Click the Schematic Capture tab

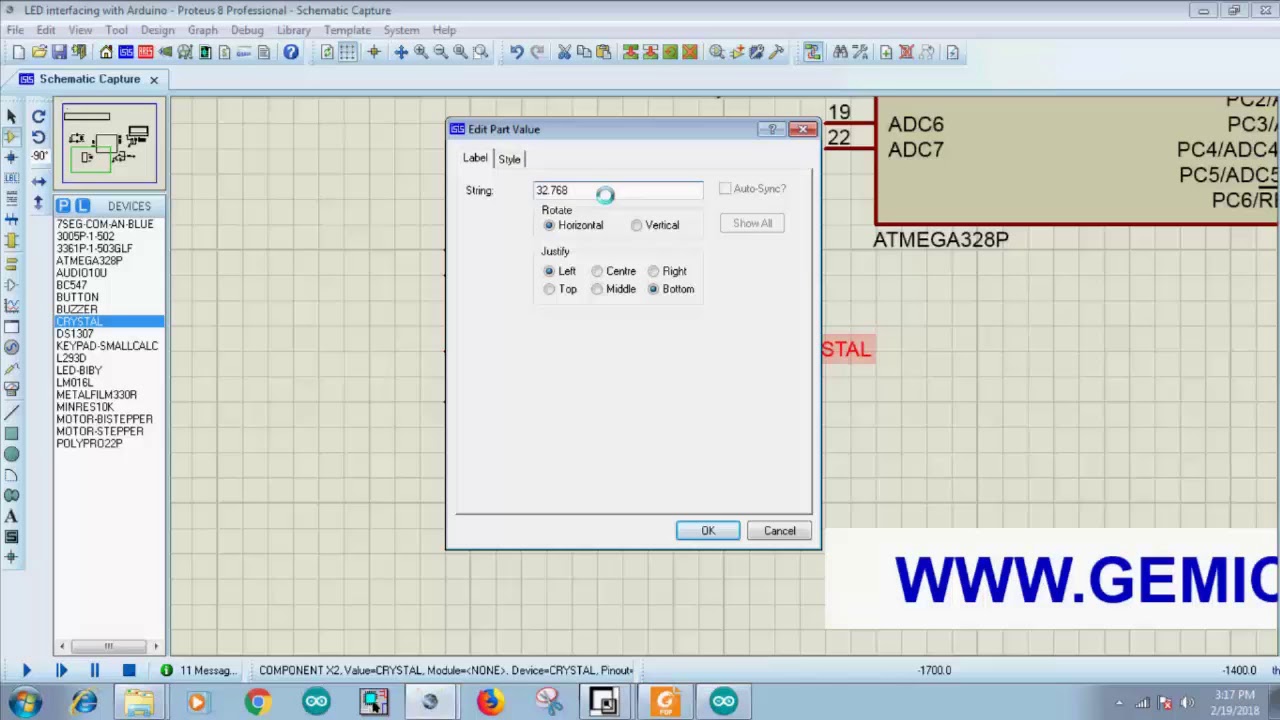[x=89, y=79]
